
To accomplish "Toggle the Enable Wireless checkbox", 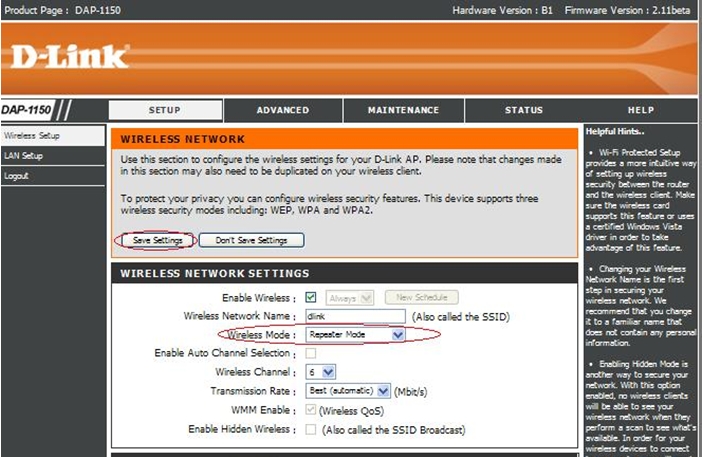I will (311, 297).
